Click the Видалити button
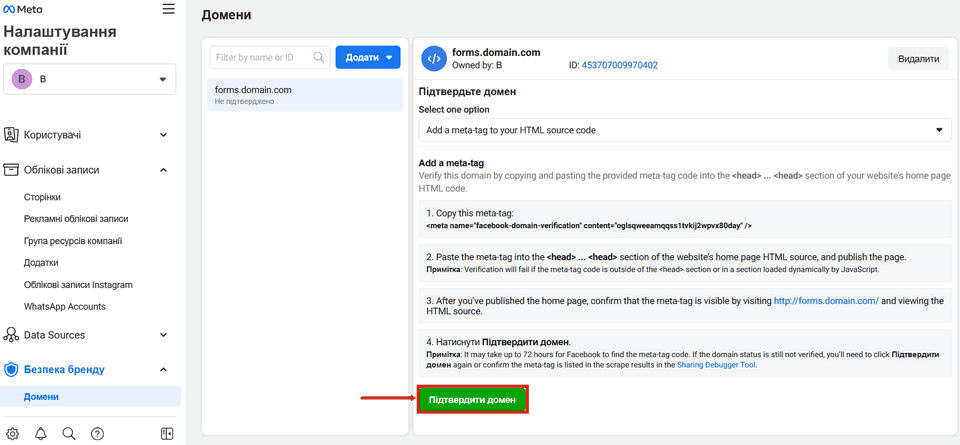This screenshot has width=960, height=445. coord(918,59)
